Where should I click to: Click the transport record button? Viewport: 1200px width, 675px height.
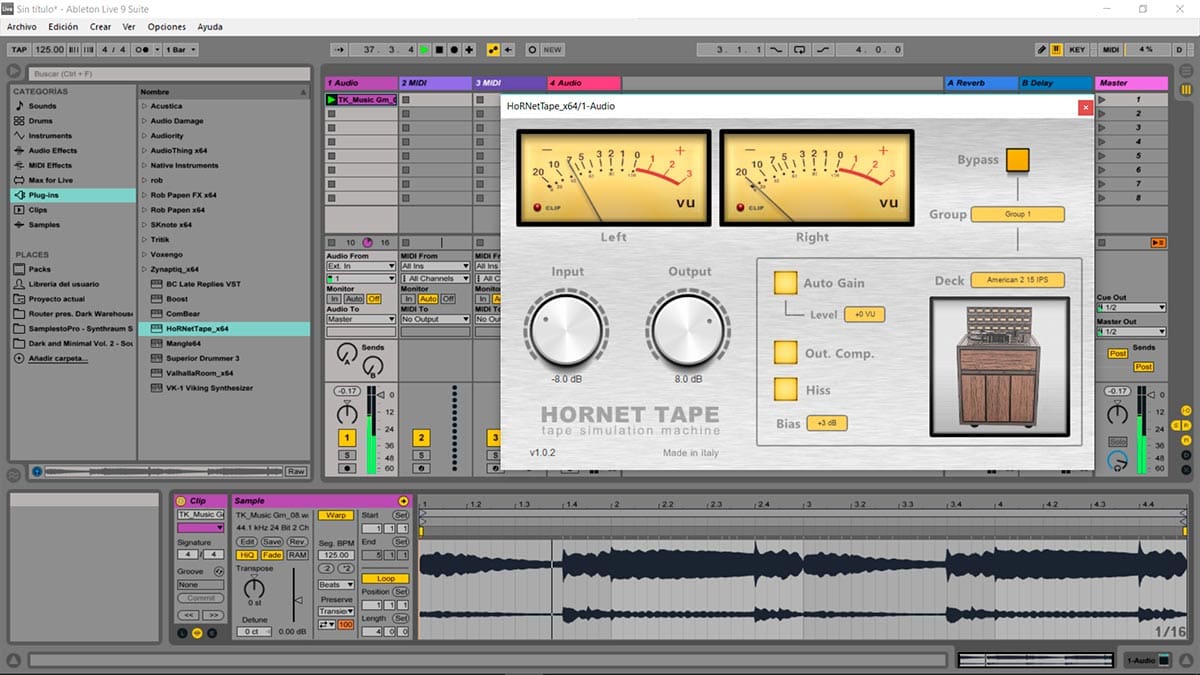pyautogui.click(x=455, y=49)
